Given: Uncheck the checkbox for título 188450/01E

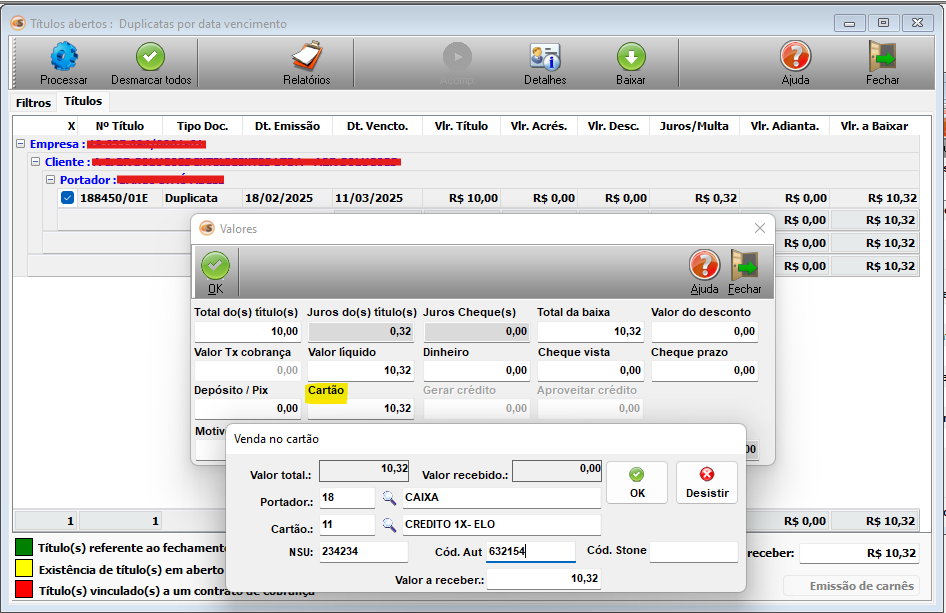Looking at the screenshot, I should click(x=67, y=198).
